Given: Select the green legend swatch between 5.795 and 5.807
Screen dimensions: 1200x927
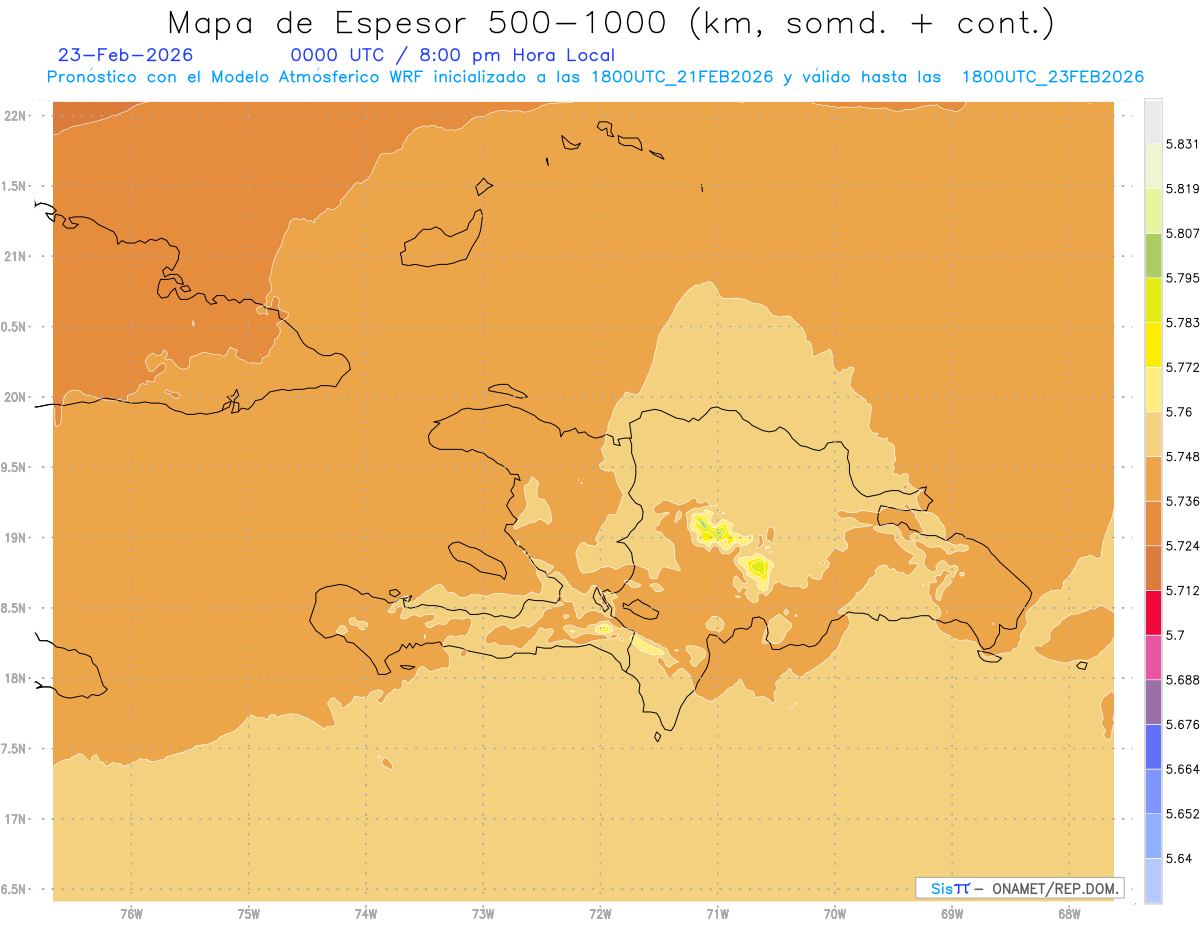Looking at the screenshot, I should (1153, 255).
